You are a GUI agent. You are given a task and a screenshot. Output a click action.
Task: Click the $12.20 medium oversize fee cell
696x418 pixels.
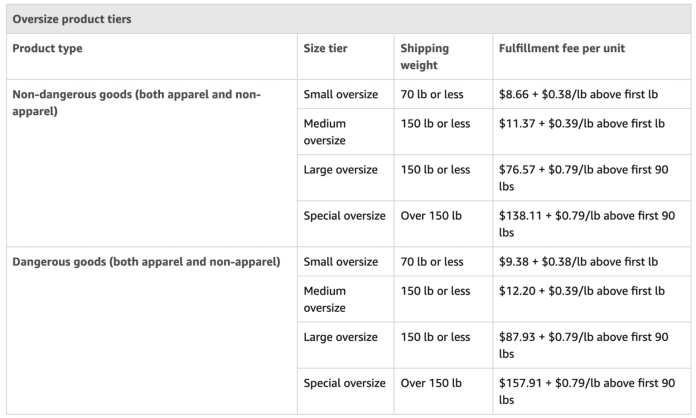[x=581, y=290]
